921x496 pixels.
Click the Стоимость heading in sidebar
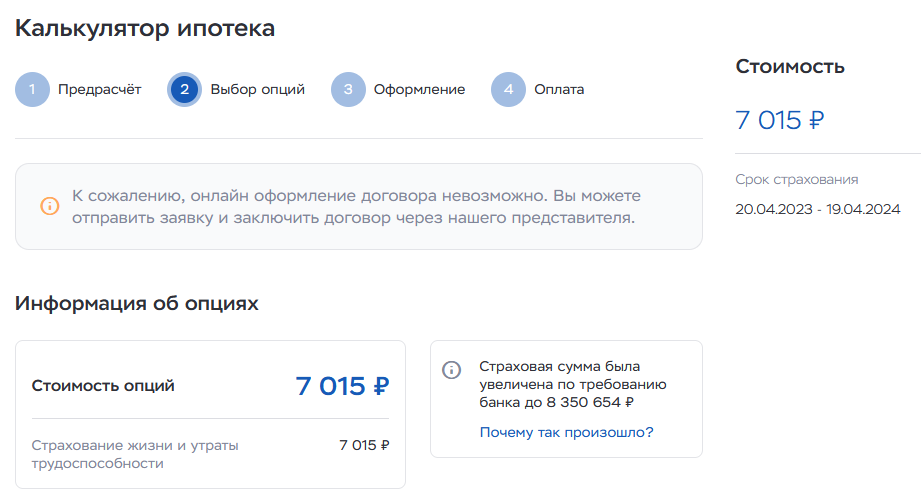click(790, 66)
